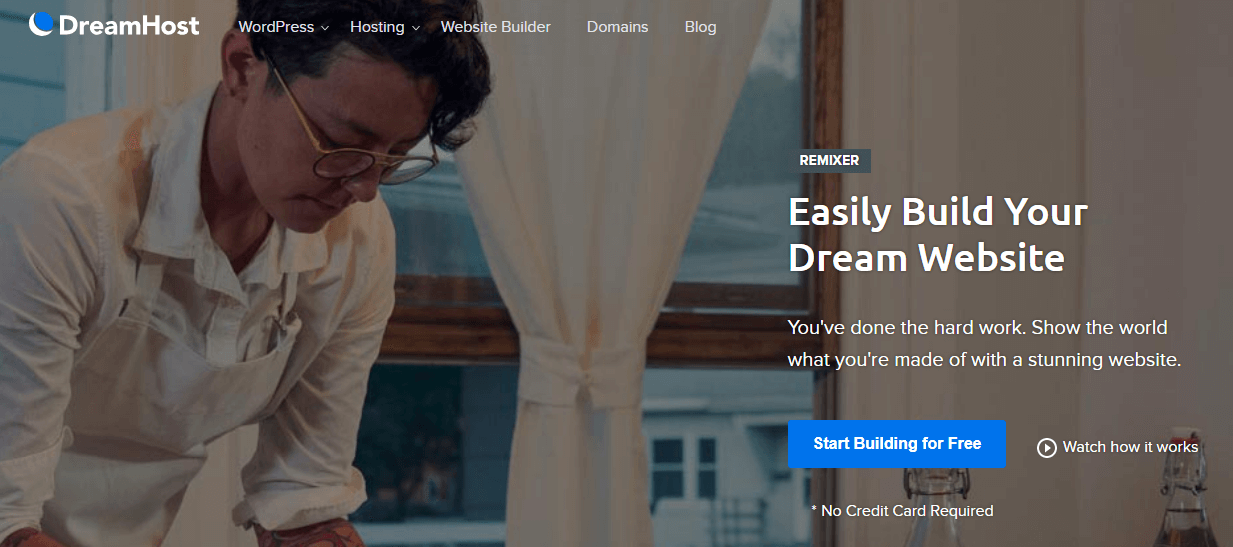Click the DreamHost crescent moon logo icon
The width and height of the screenshot is (1233, 547).
41,23
